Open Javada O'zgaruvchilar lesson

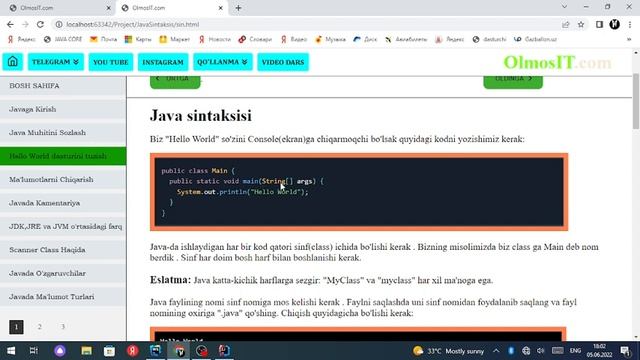[x=63, y=273]
